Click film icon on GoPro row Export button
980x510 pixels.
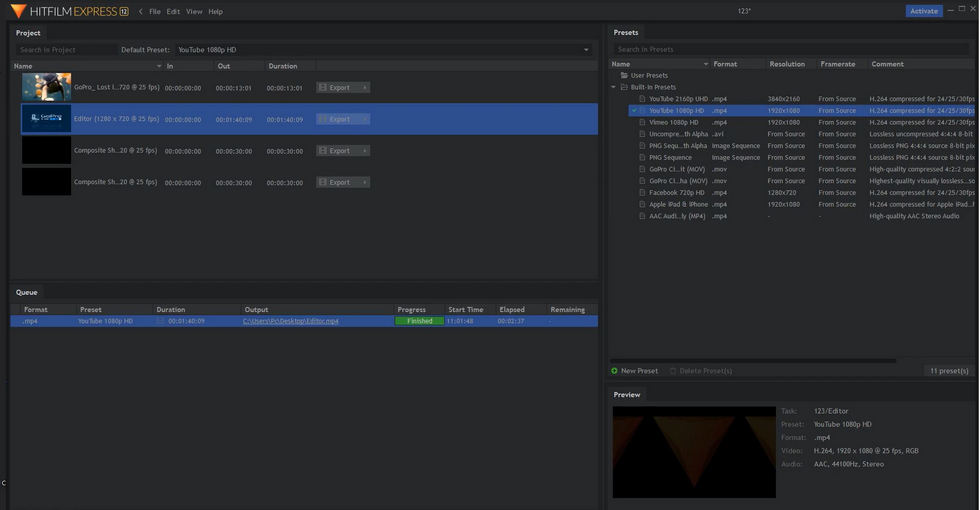(322, 88)
